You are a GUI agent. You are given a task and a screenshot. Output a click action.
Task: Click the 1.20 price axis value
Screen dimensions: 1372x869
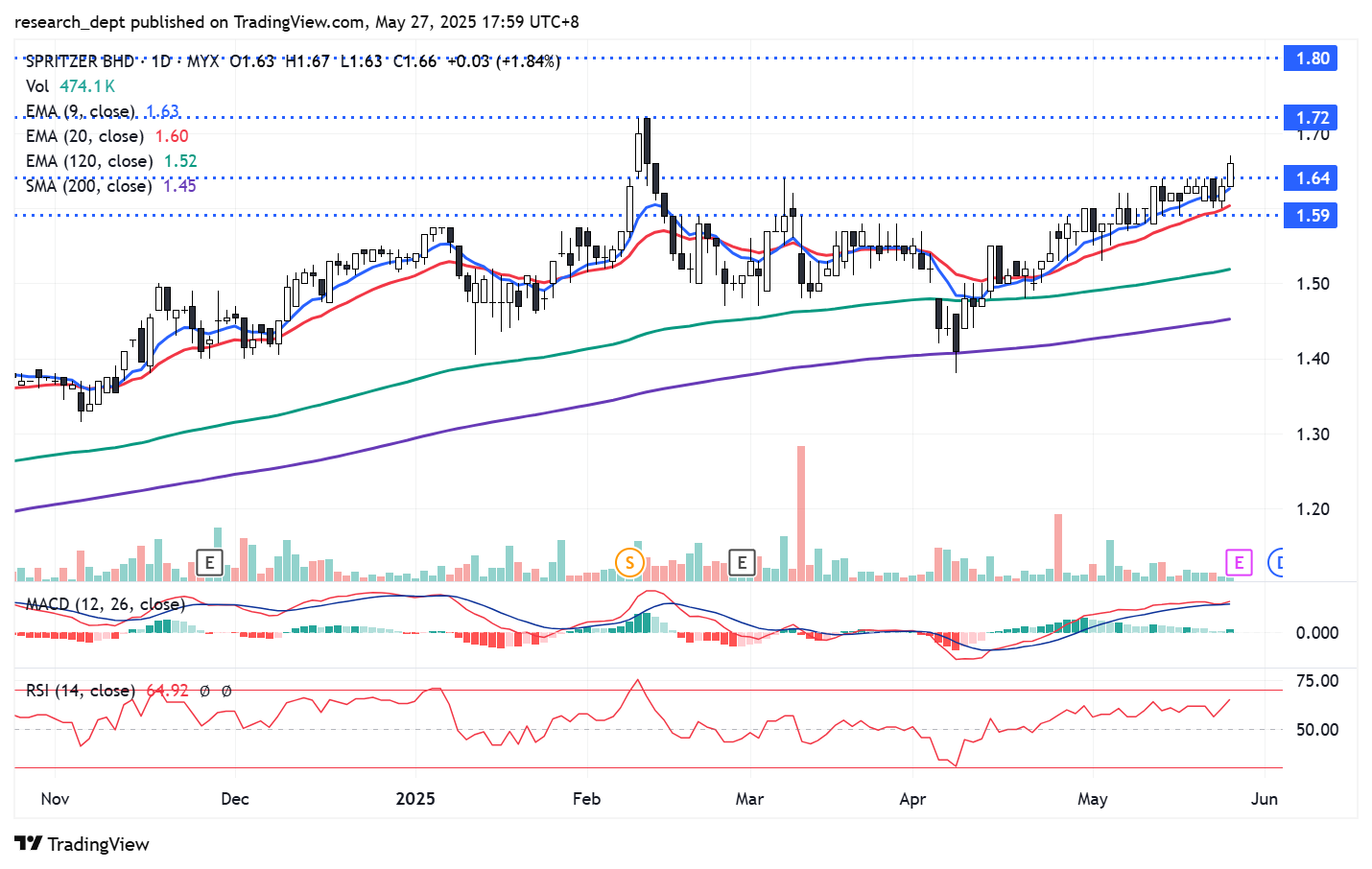click(1313, 509)
